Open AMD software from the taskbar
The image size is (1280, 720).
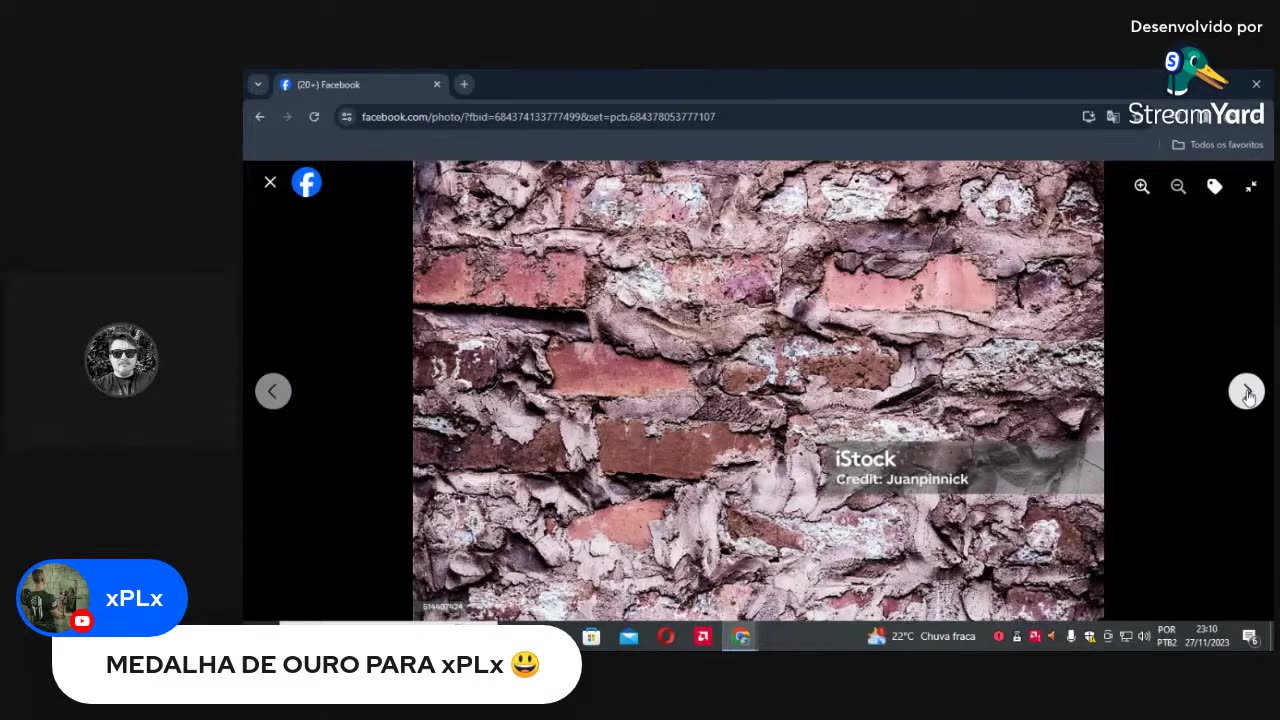[703, 637]
